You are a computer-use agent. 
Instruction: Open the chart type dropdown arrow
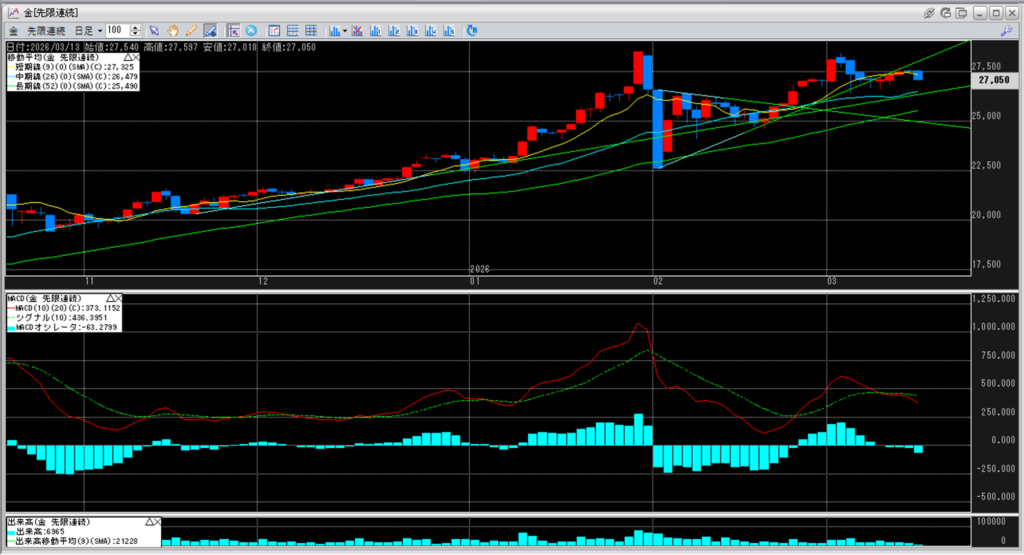click(344, 31)
